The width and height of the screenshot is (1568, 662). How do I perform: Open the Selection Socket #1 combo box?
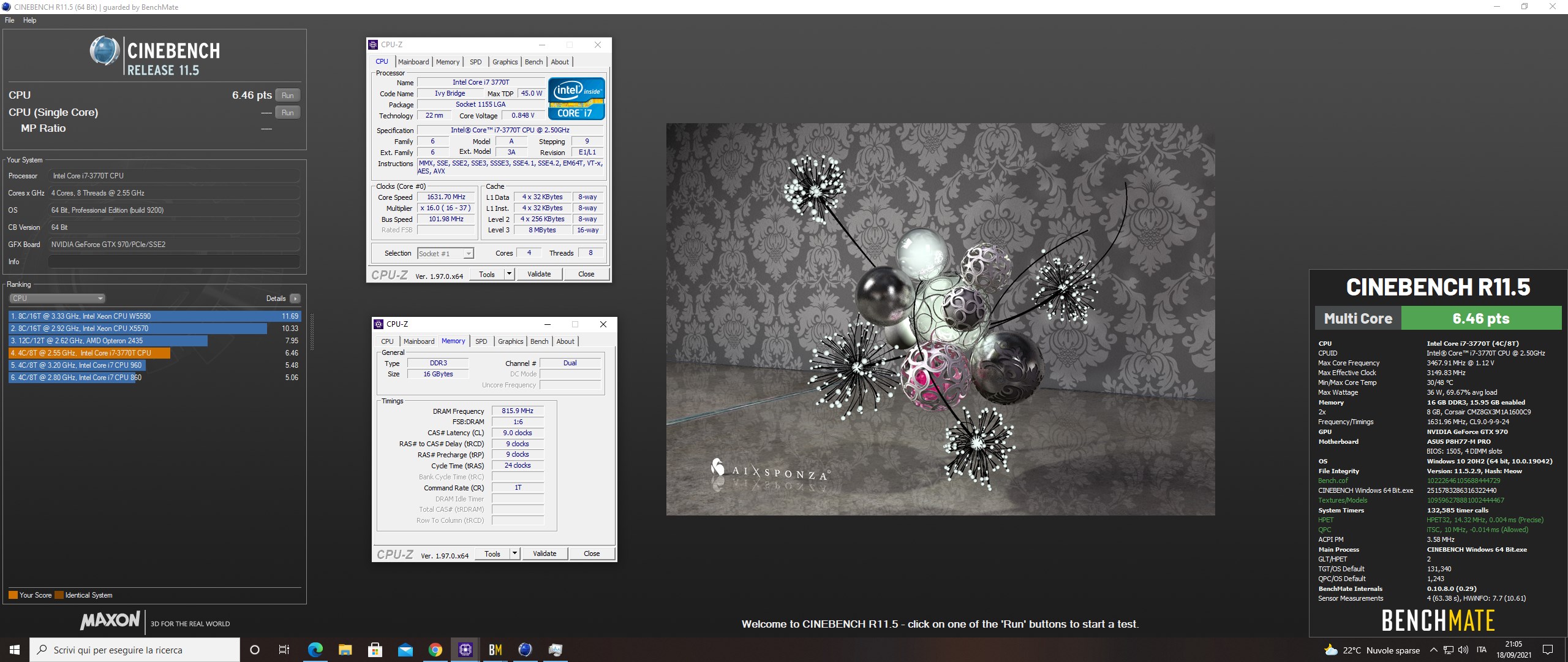(x=445, y=254)
